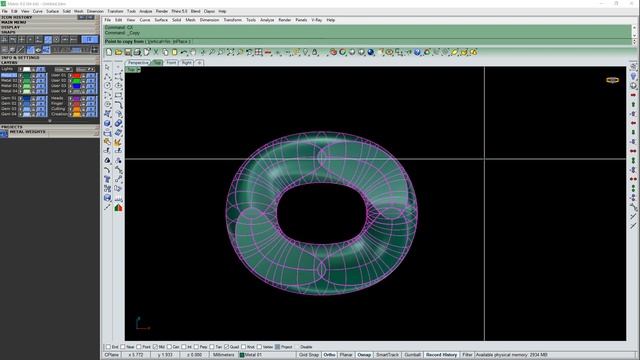640x360 pixels.
Task: Expand the INFO & SETTINGS panel header
Action: pyautogui.click(x=49, y=58)
